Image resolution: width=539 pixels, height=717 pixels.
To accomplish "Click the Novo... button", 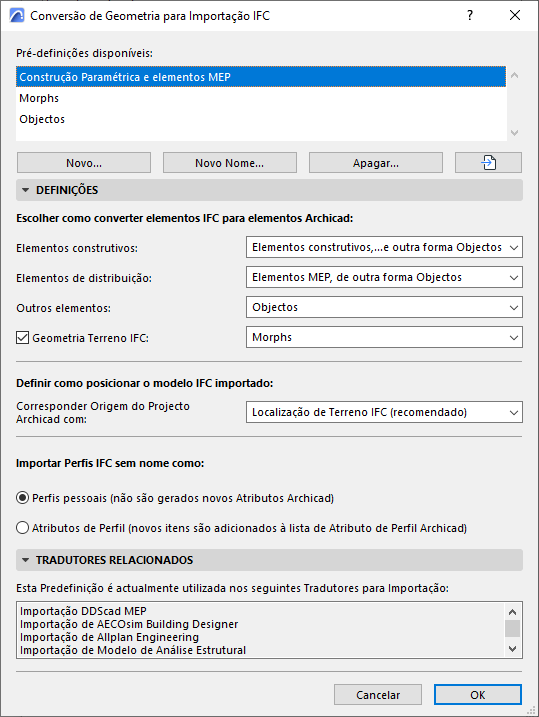I will [84, 163].
